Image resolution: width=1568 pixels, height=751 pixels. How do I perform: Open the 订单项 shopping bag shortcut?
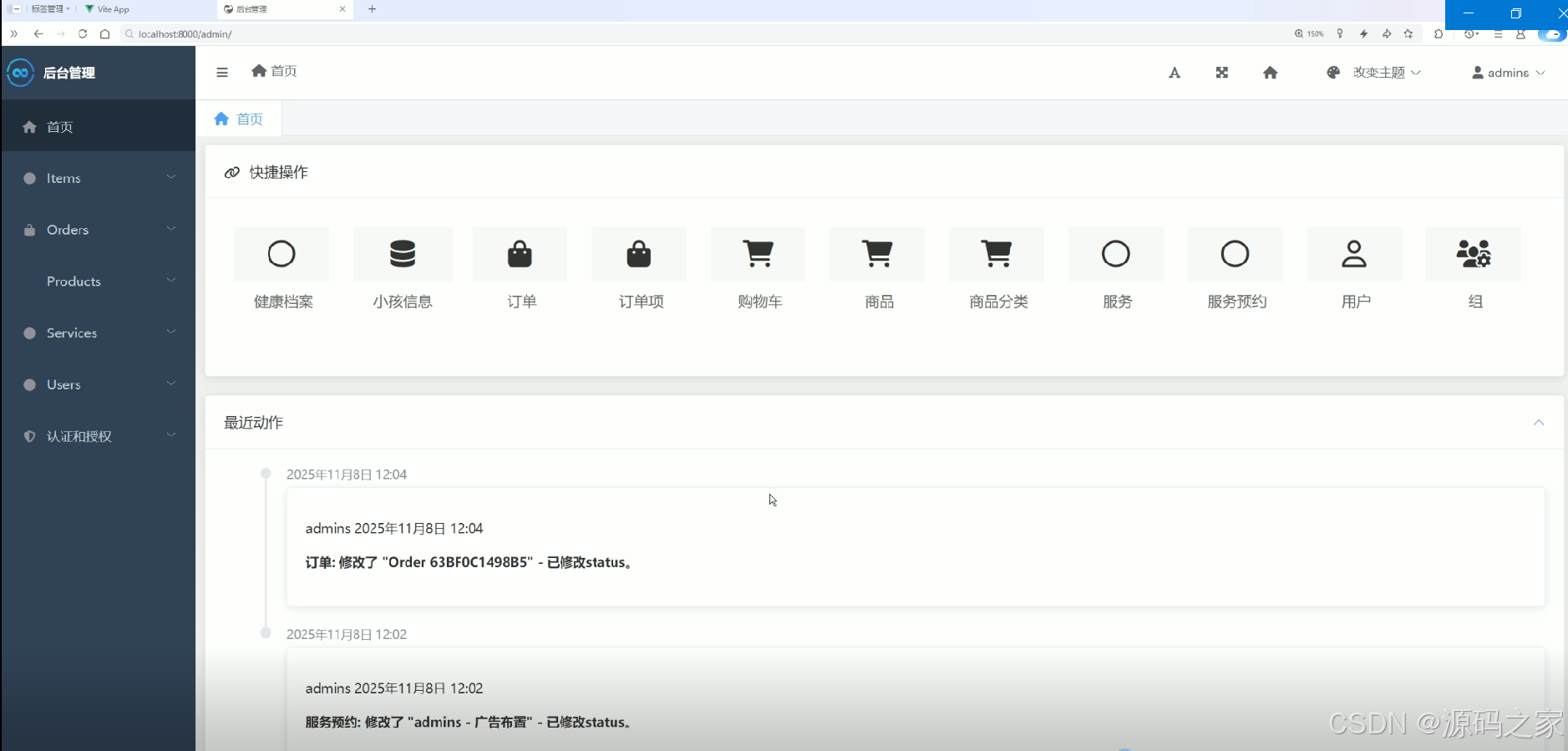[639, 254]
